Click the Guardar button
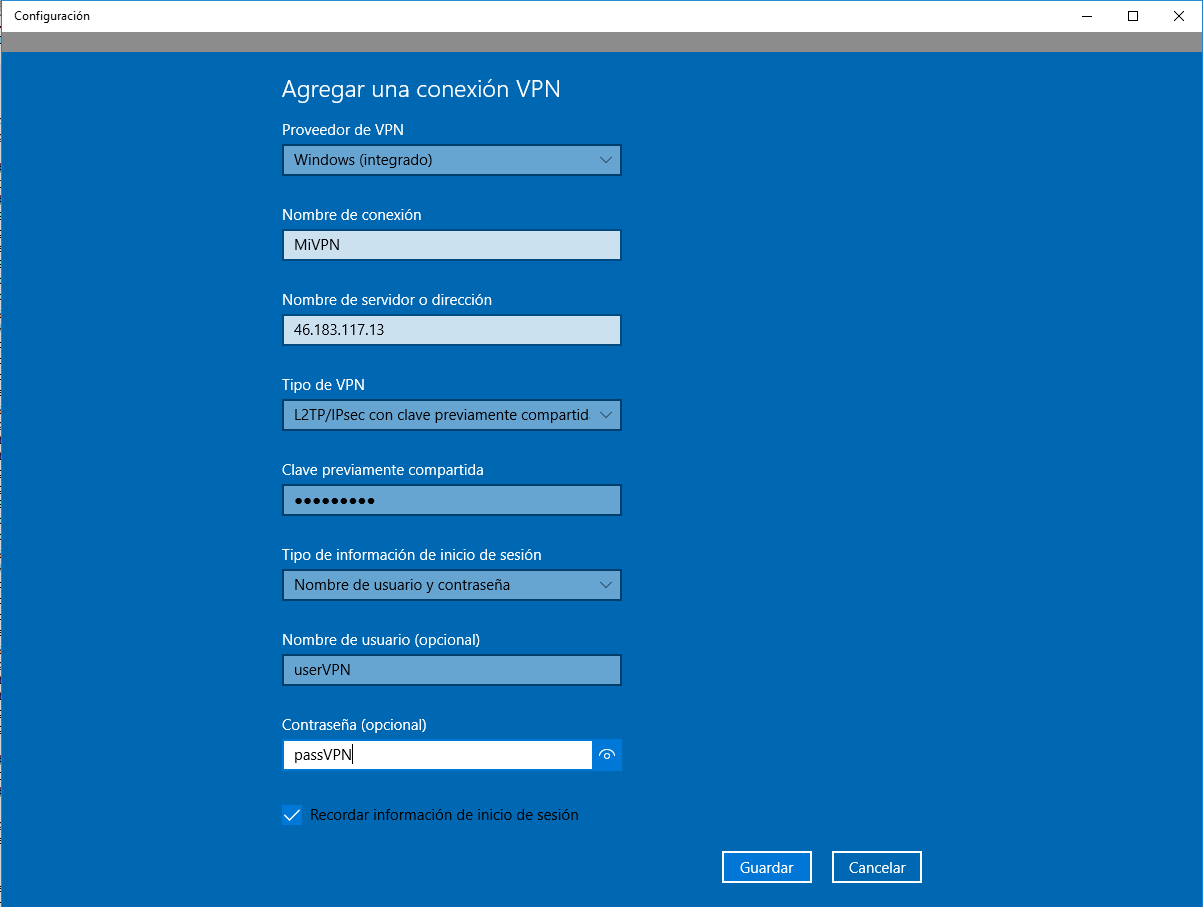 pos(766,868)
